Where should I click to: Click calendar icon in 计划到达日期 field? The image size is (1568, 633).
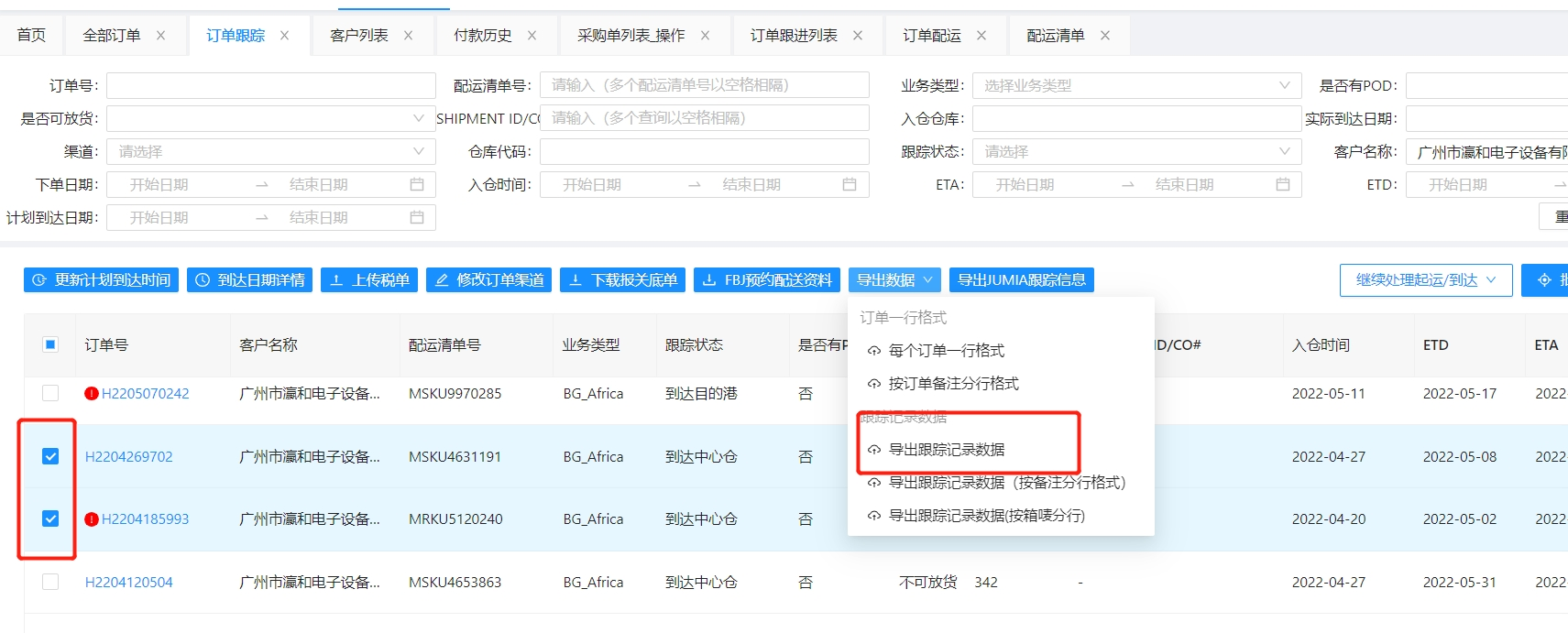pos(417,218)
